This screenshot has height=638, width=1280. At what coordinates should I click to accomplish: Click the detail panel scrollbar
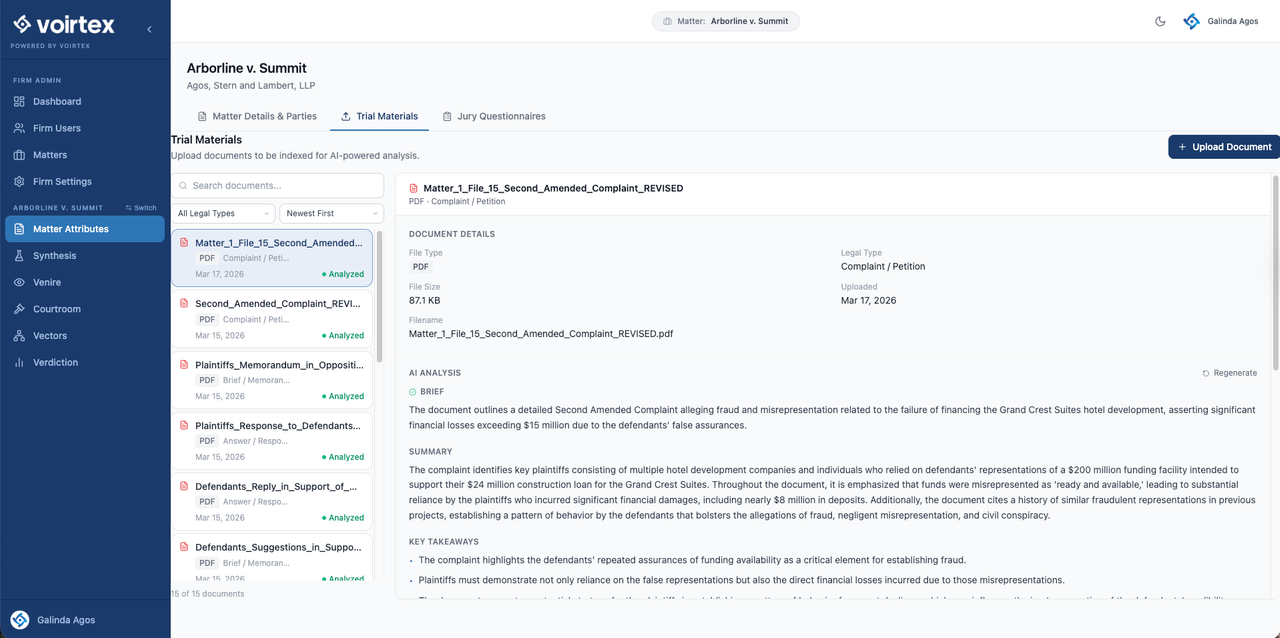point(1275,275)
